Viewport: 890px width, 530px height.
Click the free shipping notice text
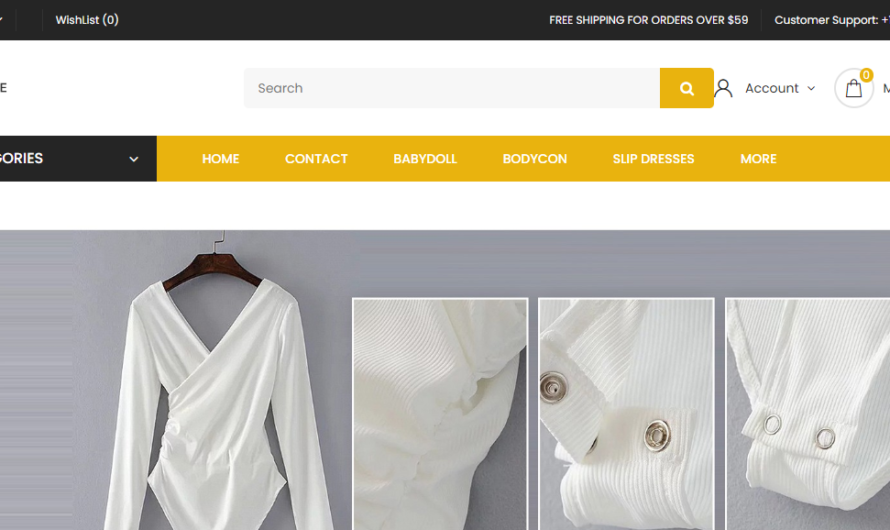click(648, 20)
